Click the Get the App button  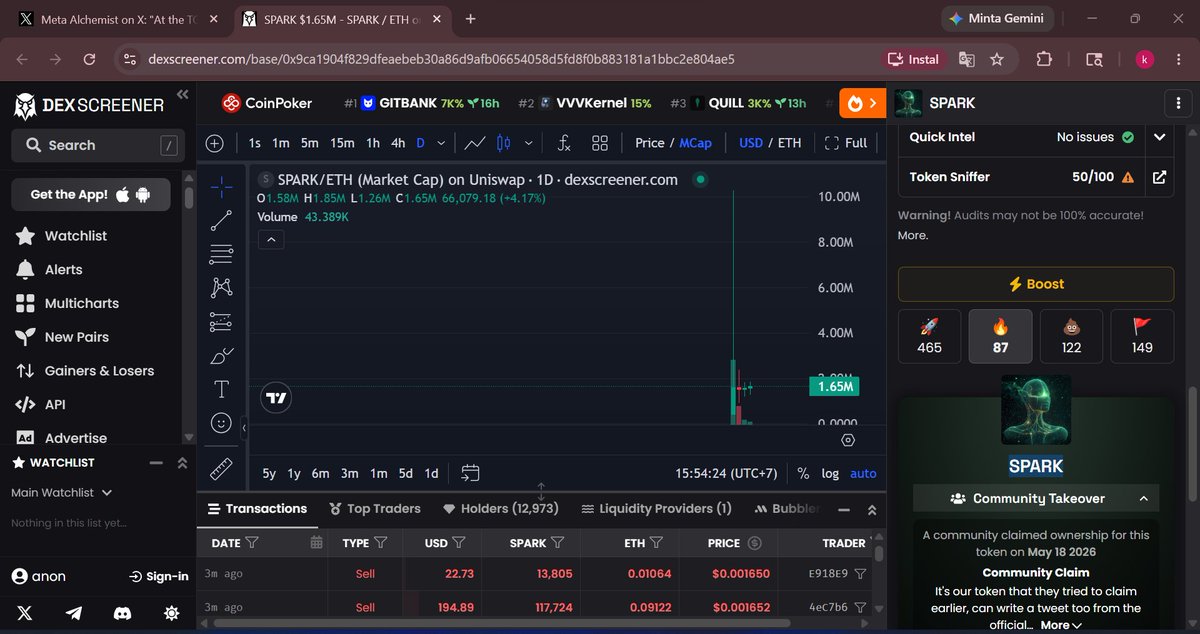pos(91,194)
